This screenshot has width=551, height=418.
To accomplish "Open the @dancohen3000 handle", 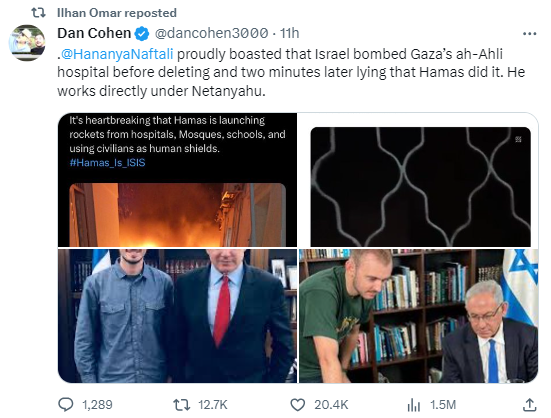I will (212, 33).
